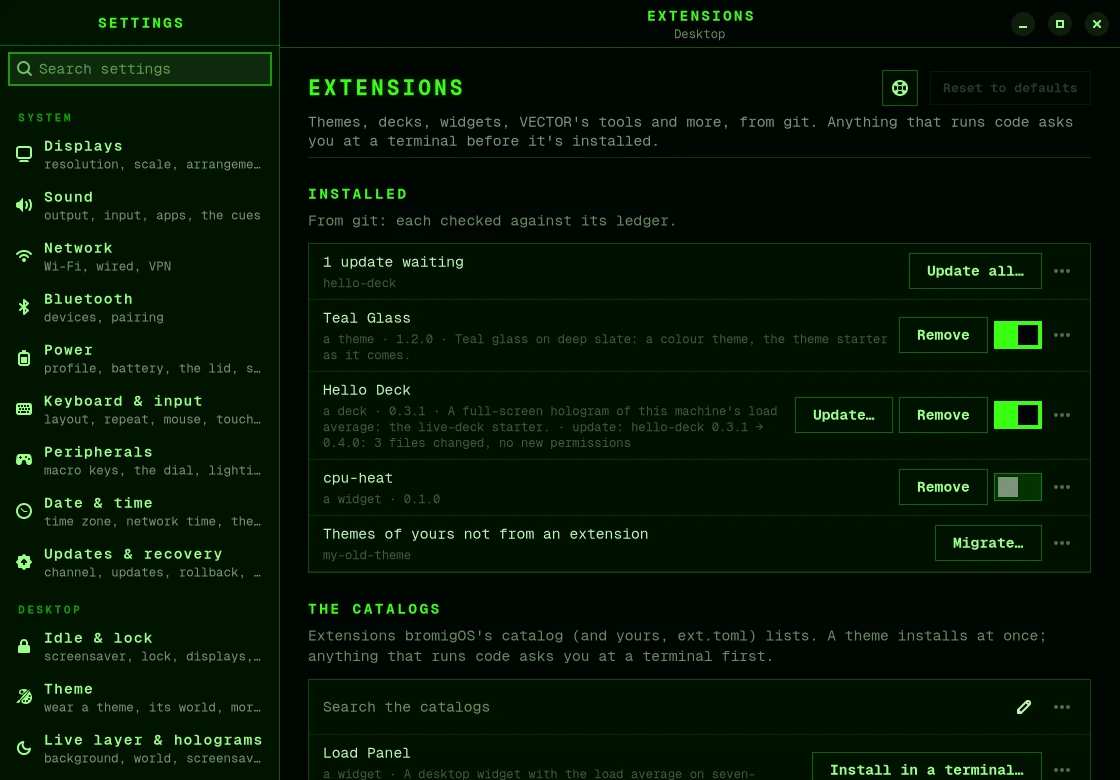
Task: Click 'THE CATALOGS' section heading
Action: [374, 609]
